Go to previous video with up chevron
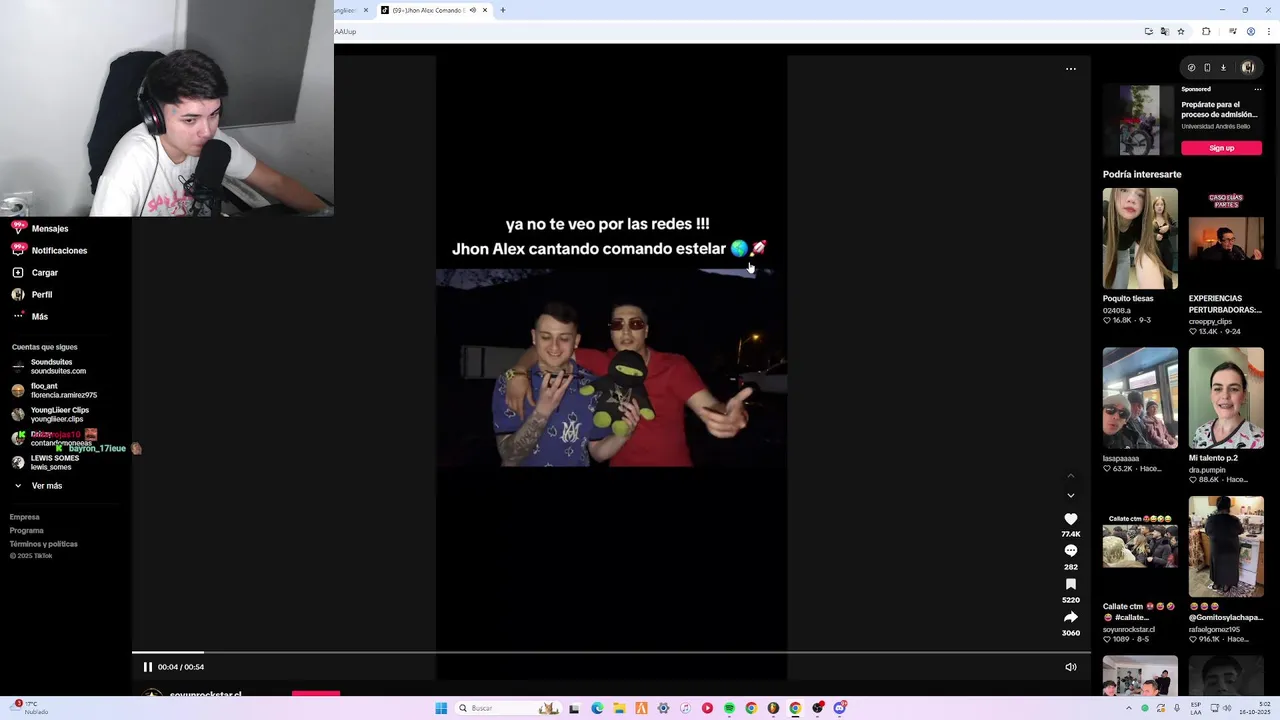 coord(1071,476)
